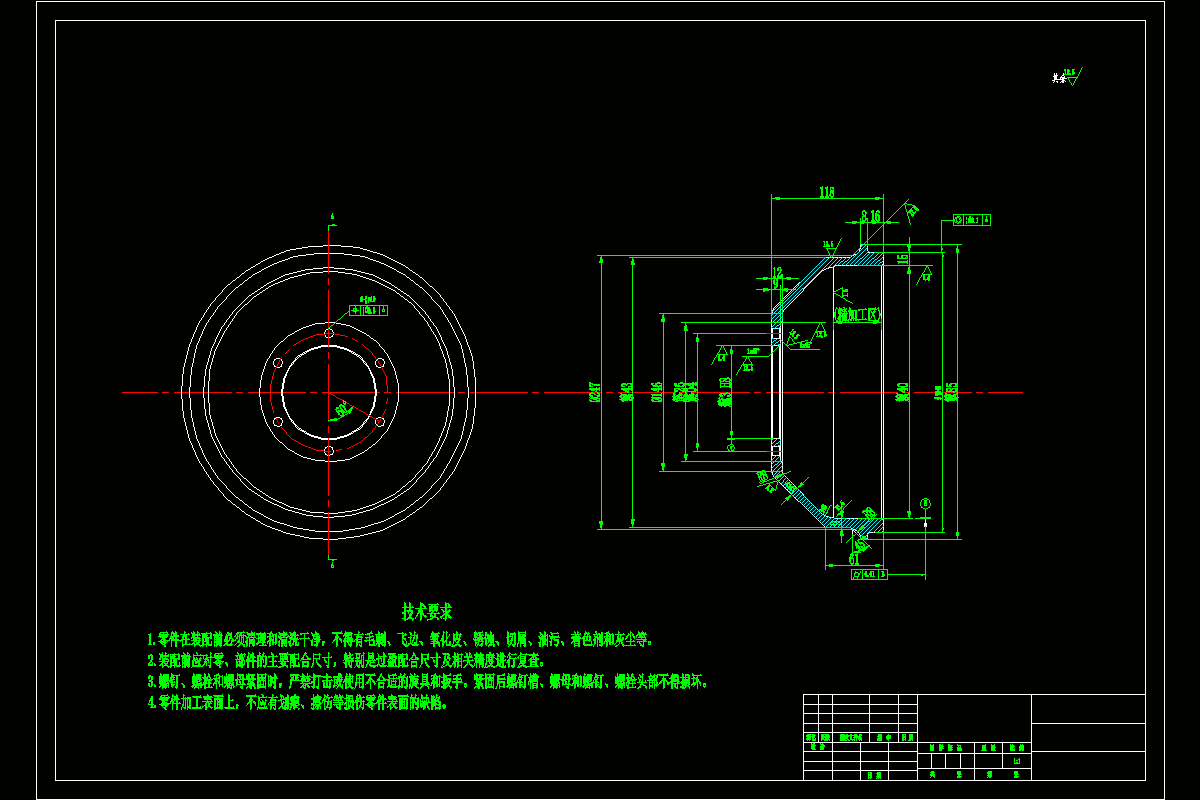This screenshot has width=1200, height=800.
Task: Click the 15 vertical dimension value
Action: point(902,259)
